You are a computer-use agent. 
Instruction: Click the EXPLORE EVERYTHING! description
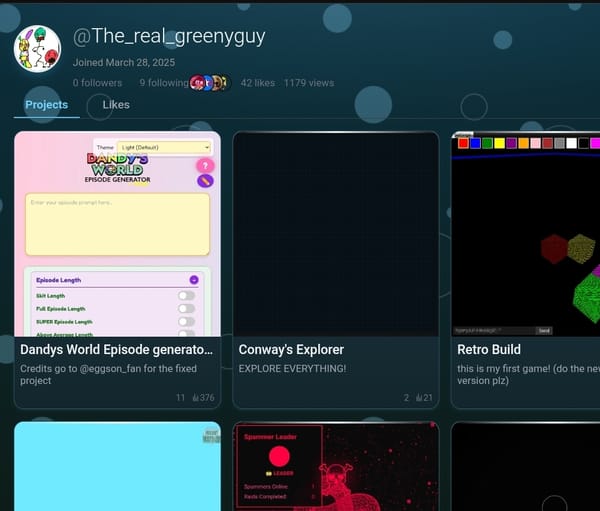point(292,369)
